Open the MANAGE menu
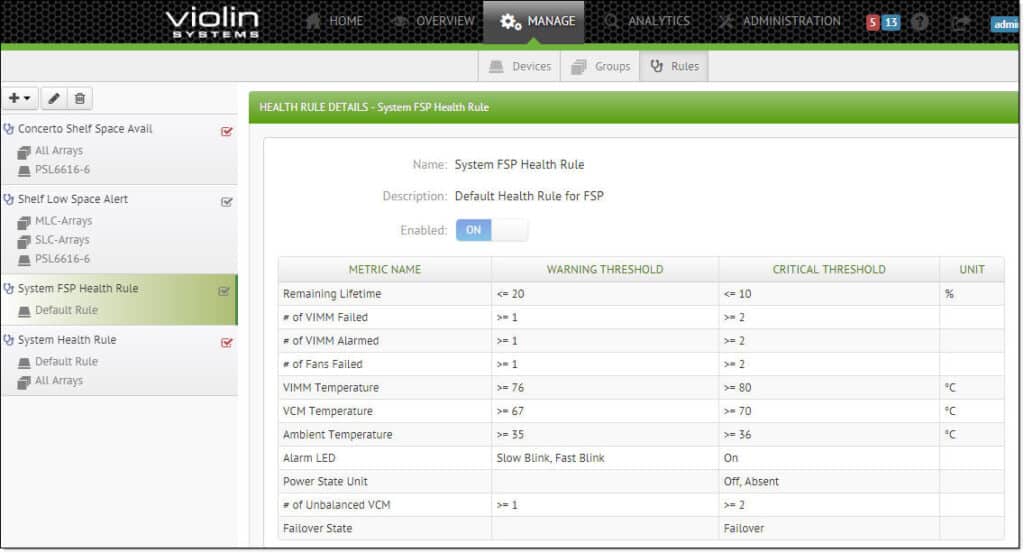The height and width of the screenshot is (553, 1024). 534,22
